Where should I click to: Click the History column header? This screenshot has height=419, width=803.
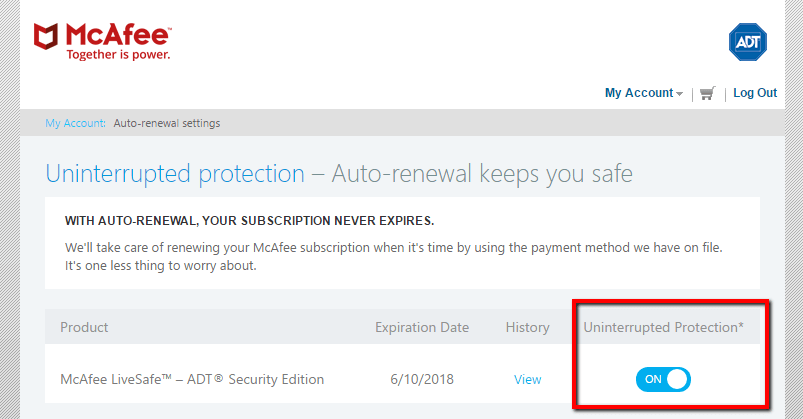(527, 327)
